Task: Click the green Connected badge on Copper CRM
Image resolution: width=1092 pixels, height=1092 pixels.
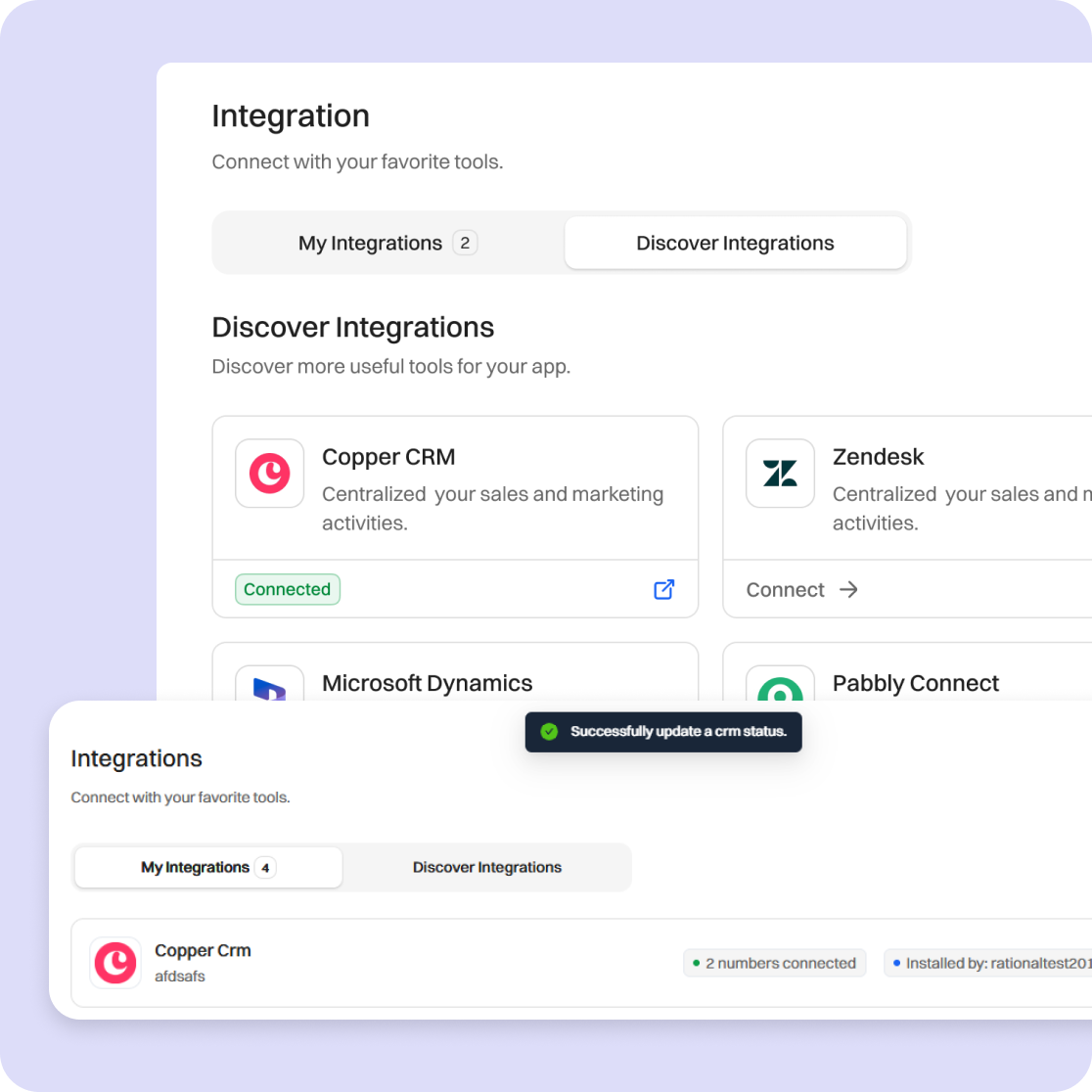Action: [287, 589]
